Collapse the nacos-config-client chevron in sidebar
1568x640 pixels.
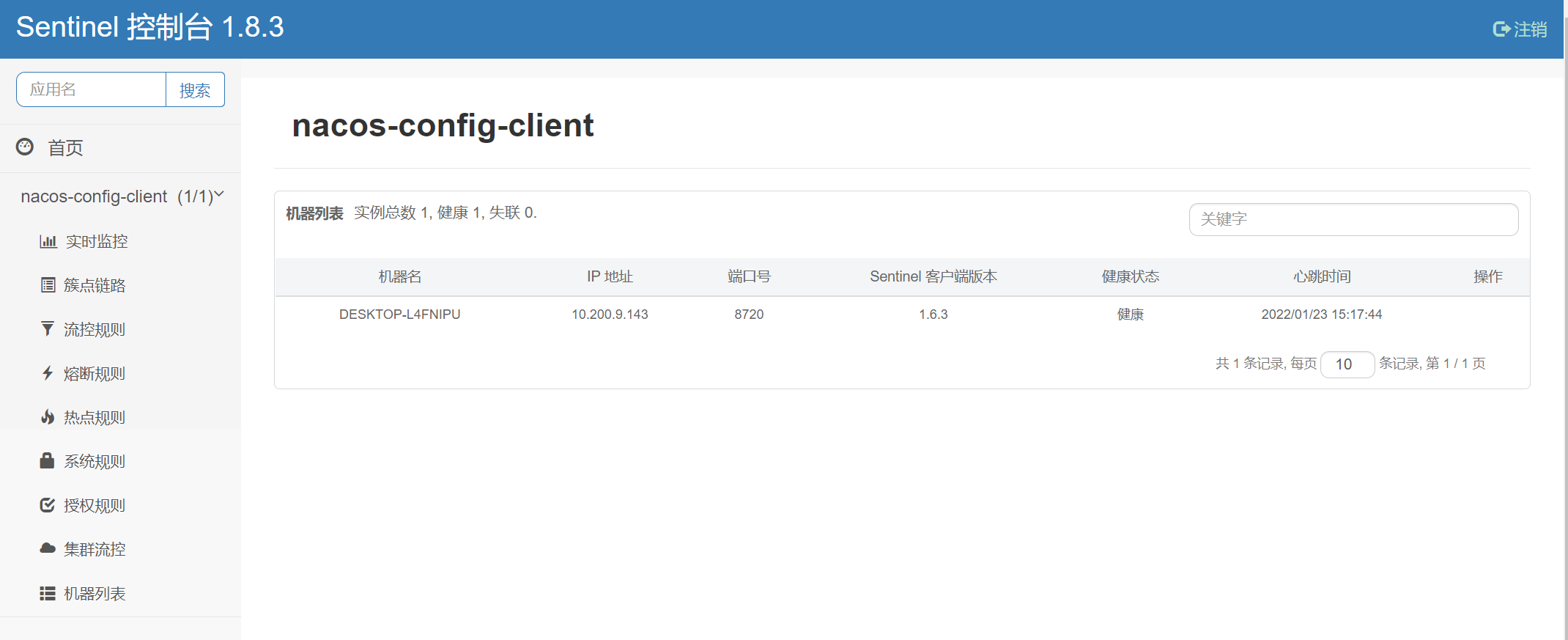pyautogui.click(x=219, y=195)
